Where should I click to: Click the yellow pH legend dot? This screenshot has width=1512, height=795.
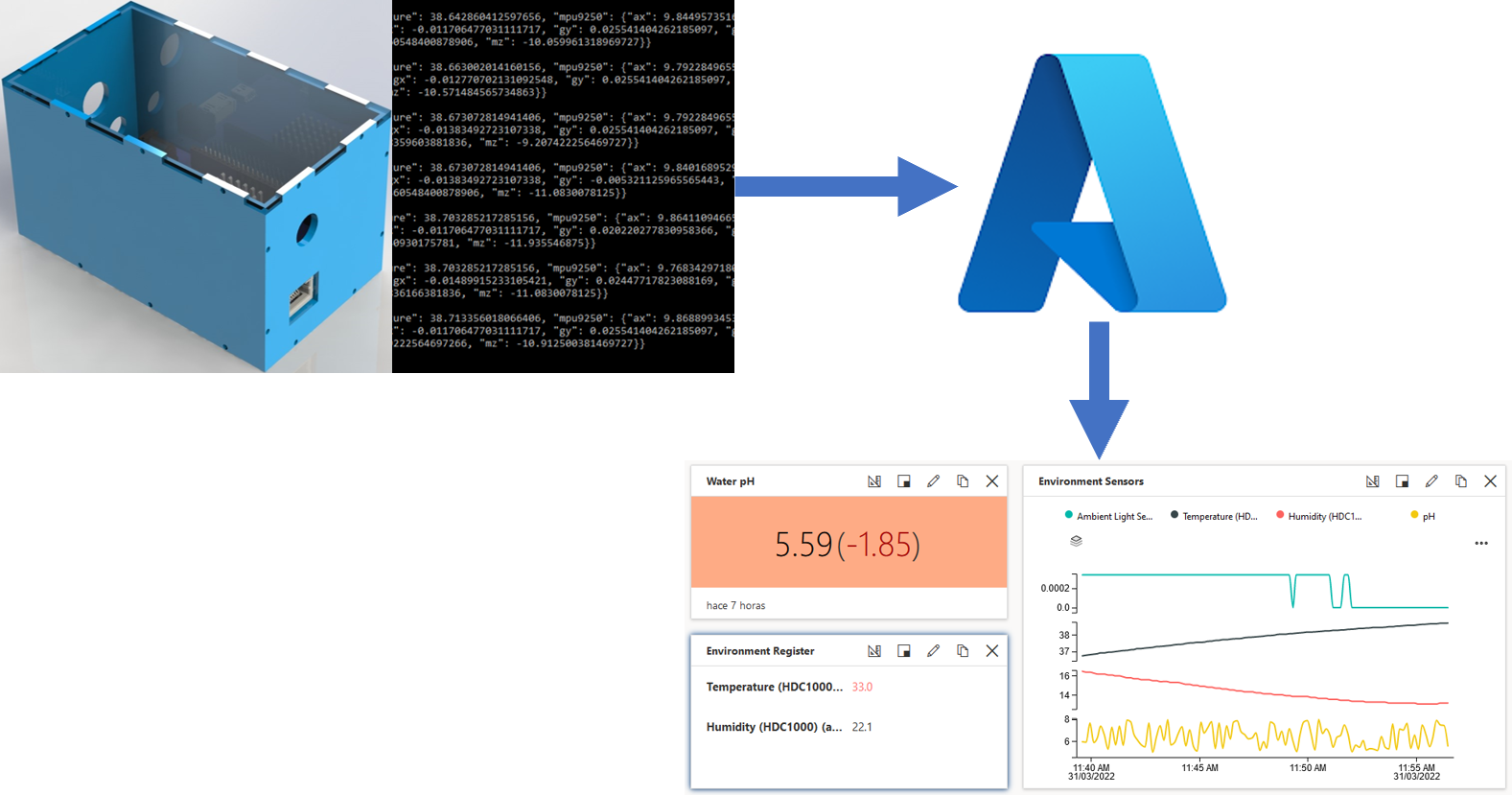(x=1414, y=515)
